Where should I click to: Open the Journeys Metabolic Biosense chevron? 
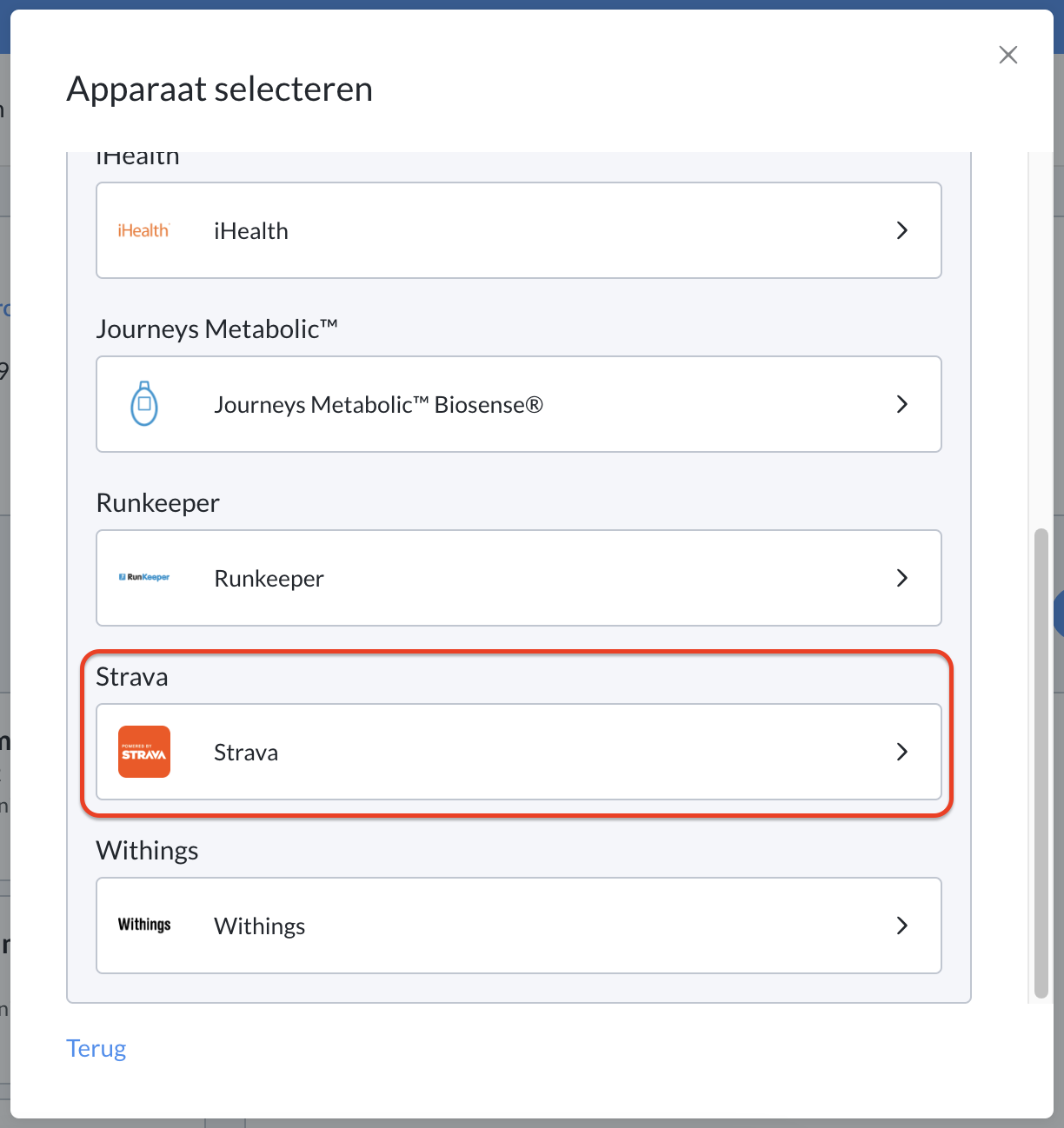click(902, 404)
